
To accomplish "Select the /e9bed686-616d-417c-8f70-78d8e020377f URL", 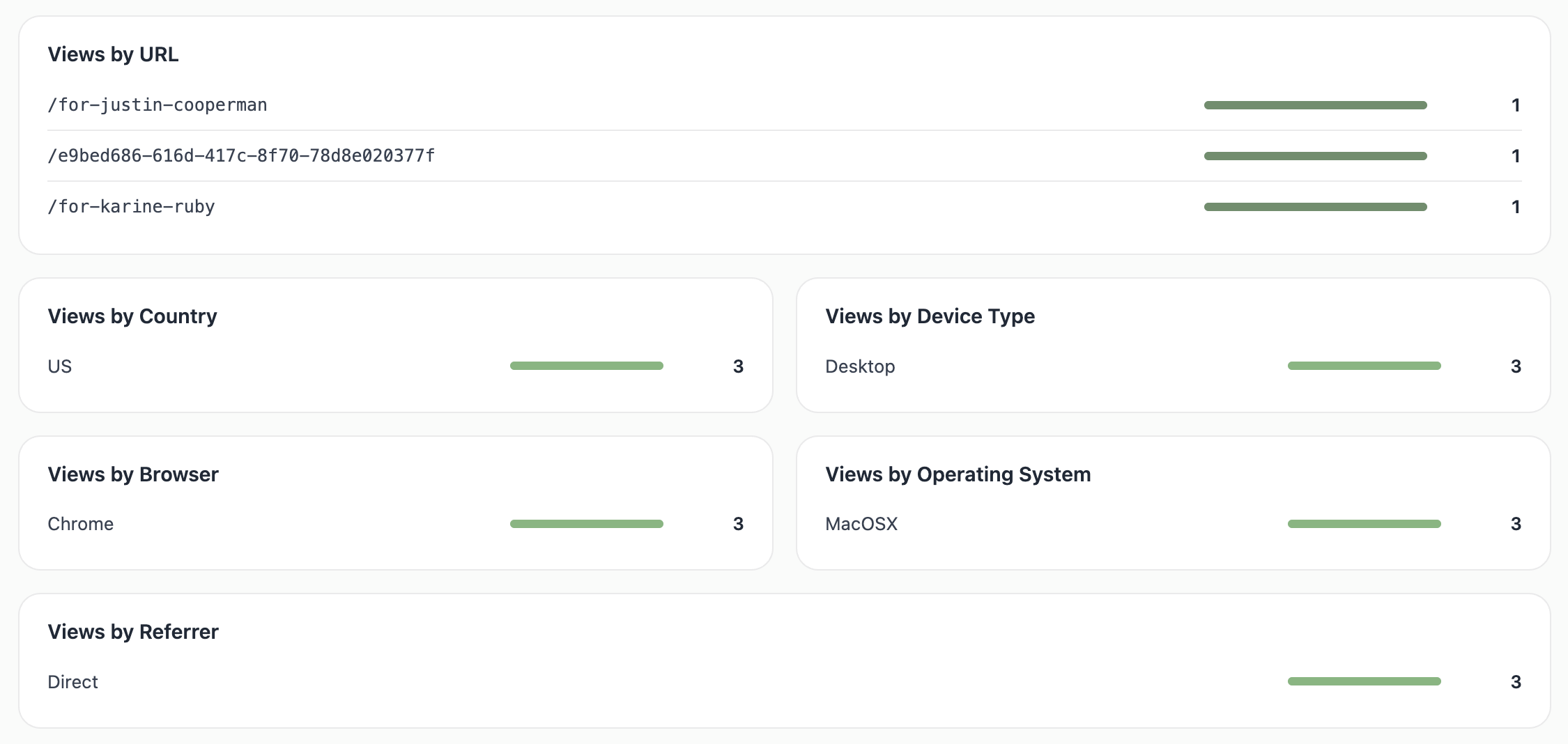I will 241,156.
